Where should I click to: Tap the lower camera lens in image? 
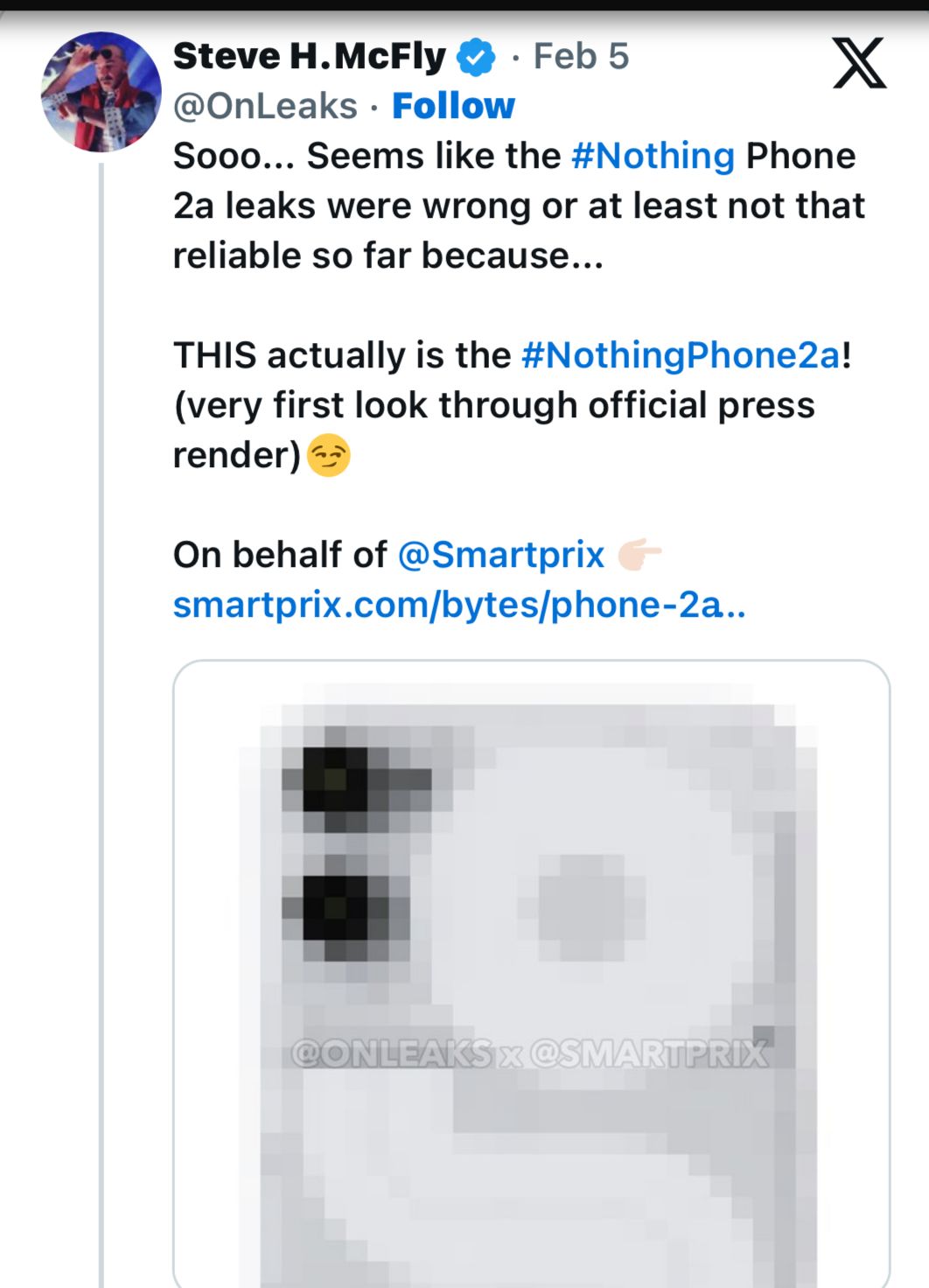[337, 908]
